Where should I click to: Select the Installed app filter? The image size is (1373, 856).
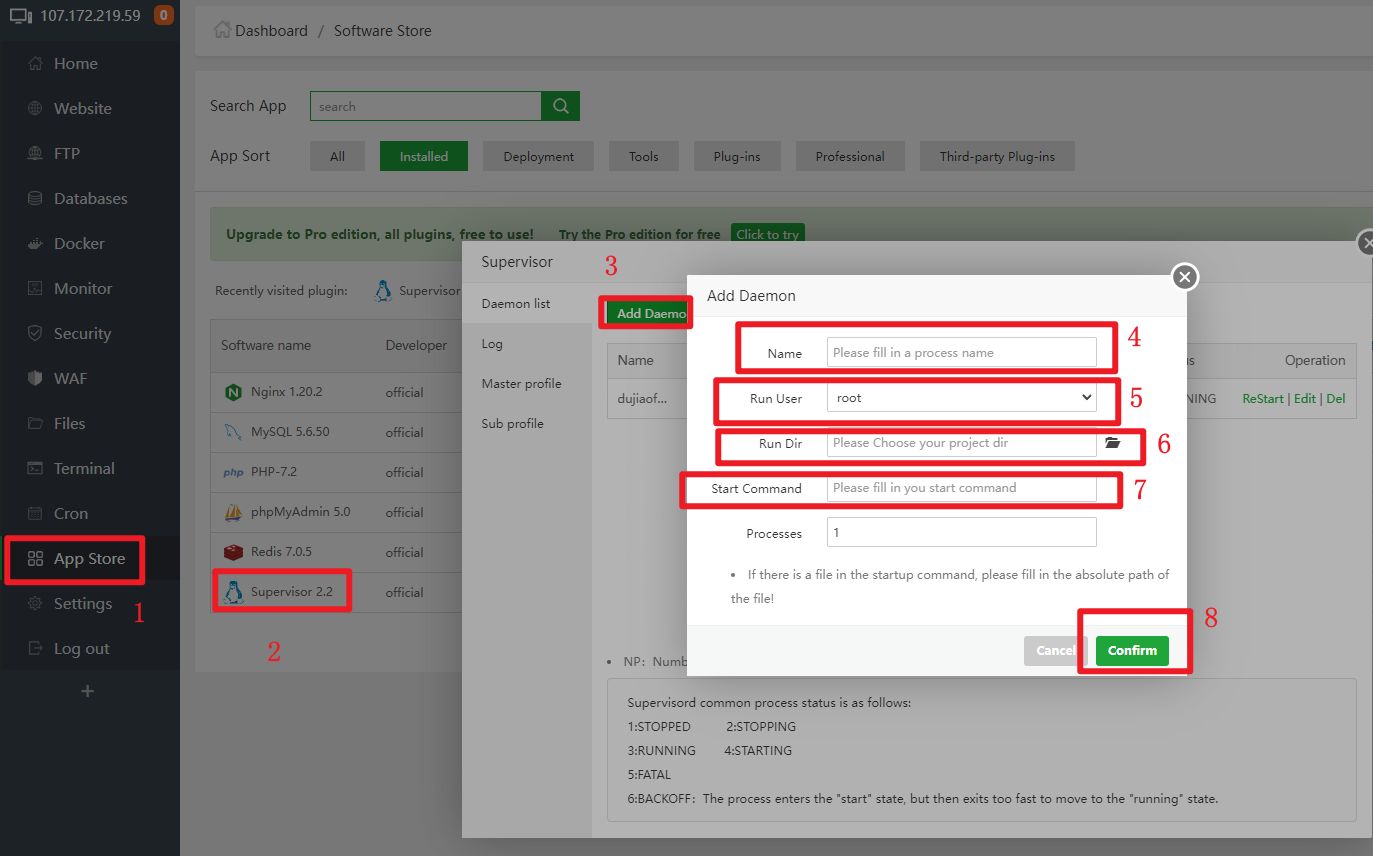click(x=424, y=156)
